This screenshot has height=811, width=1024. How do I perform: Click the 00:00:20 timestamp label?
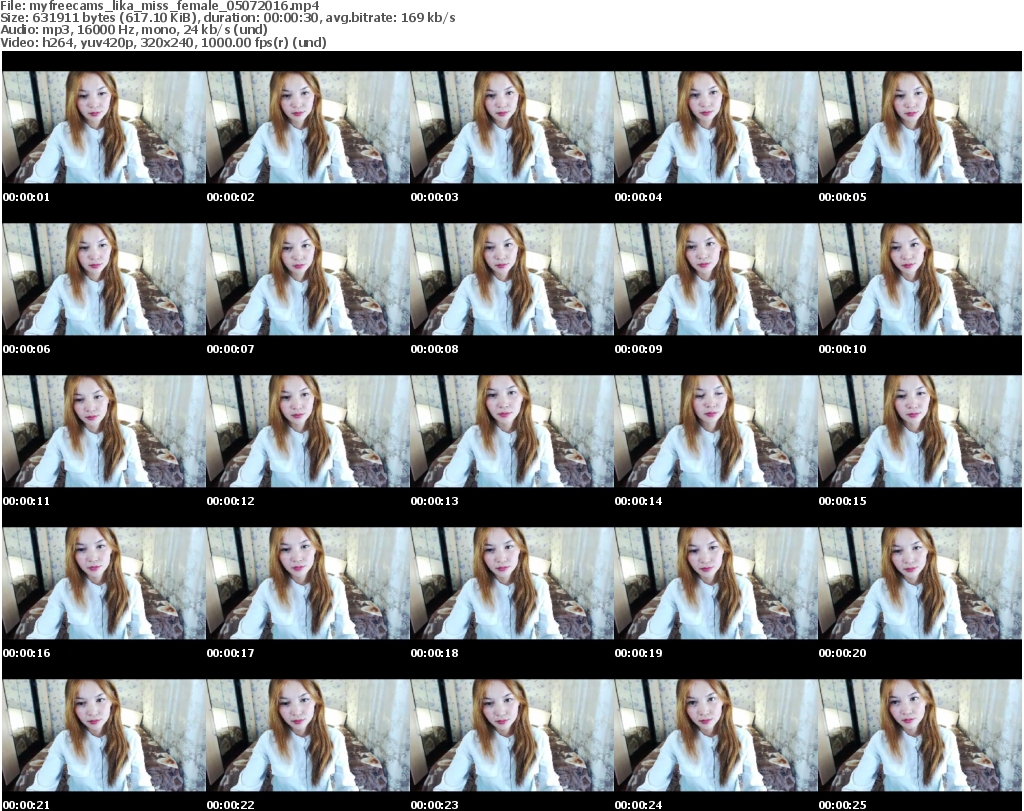842,653
